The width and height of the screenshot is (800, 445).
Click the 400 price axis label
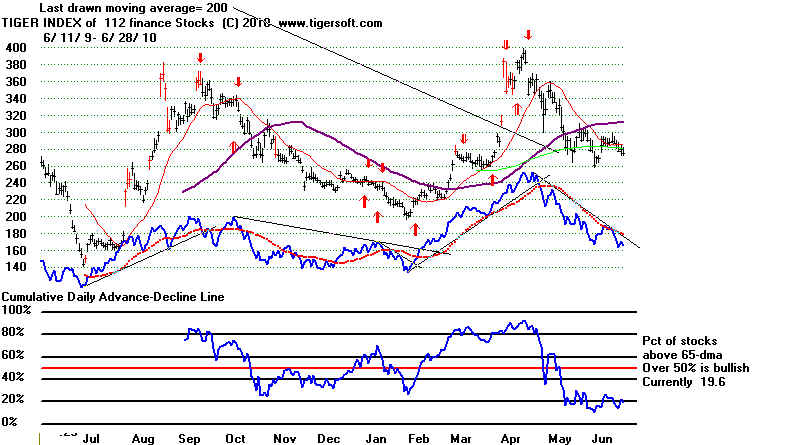click(14, 48)
